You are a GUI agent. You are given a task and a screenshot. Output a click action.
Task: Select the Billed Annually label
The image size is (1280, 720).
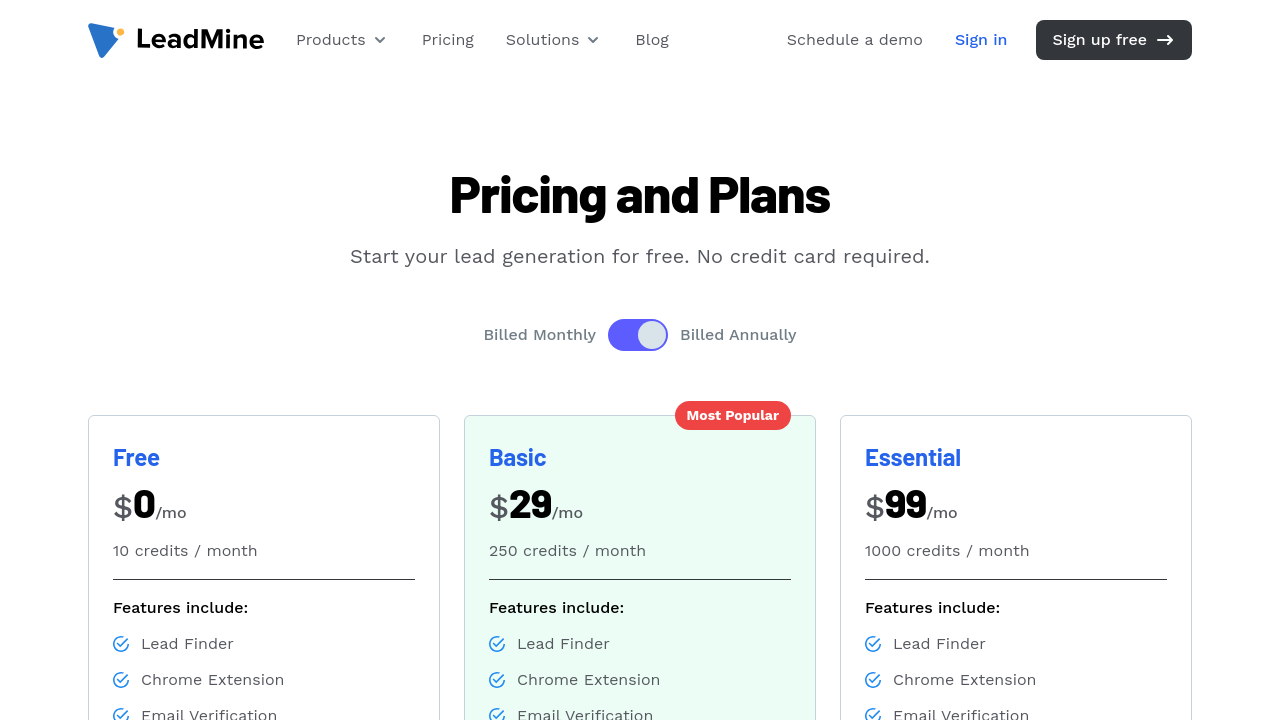738,335
